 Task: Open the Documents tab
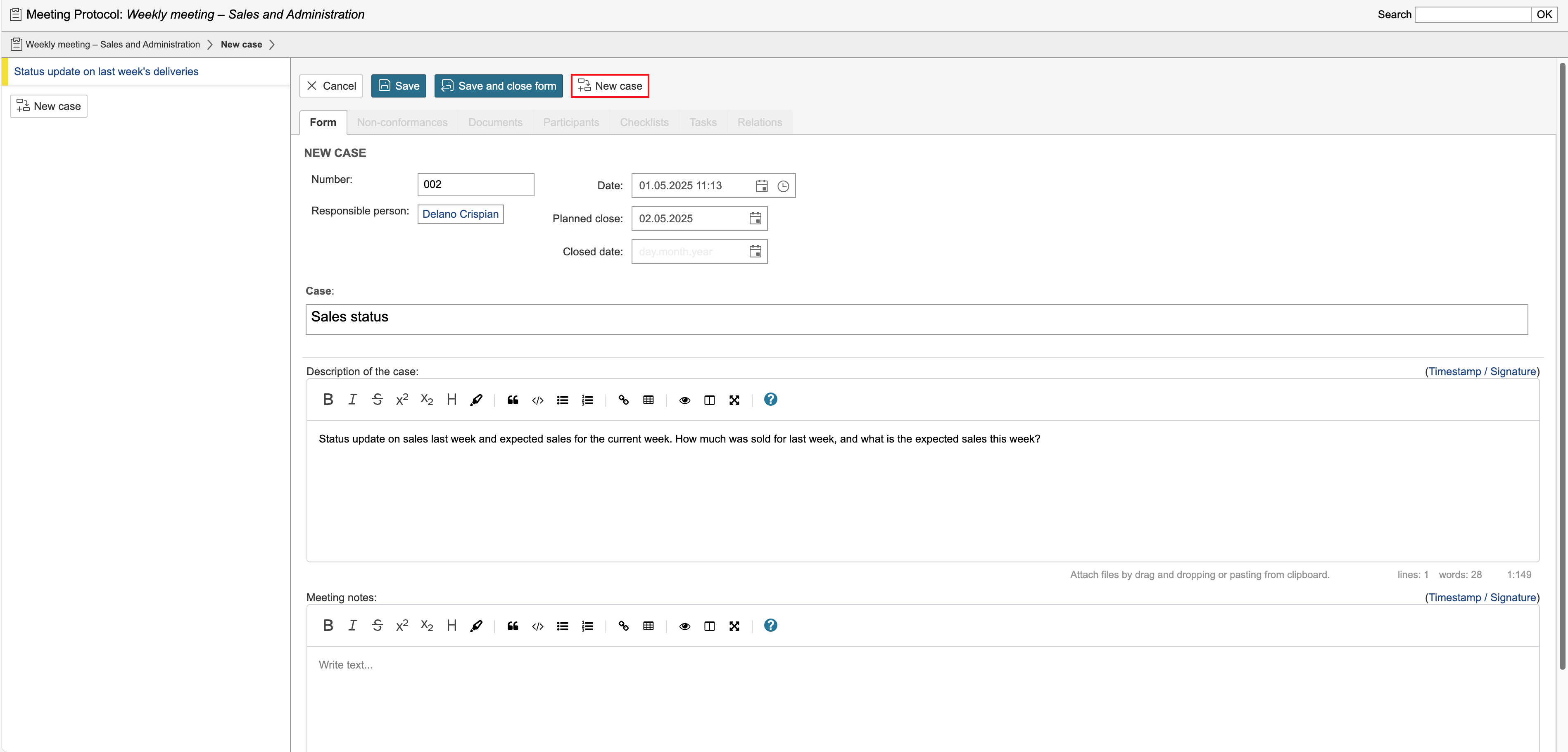point(495,122)
